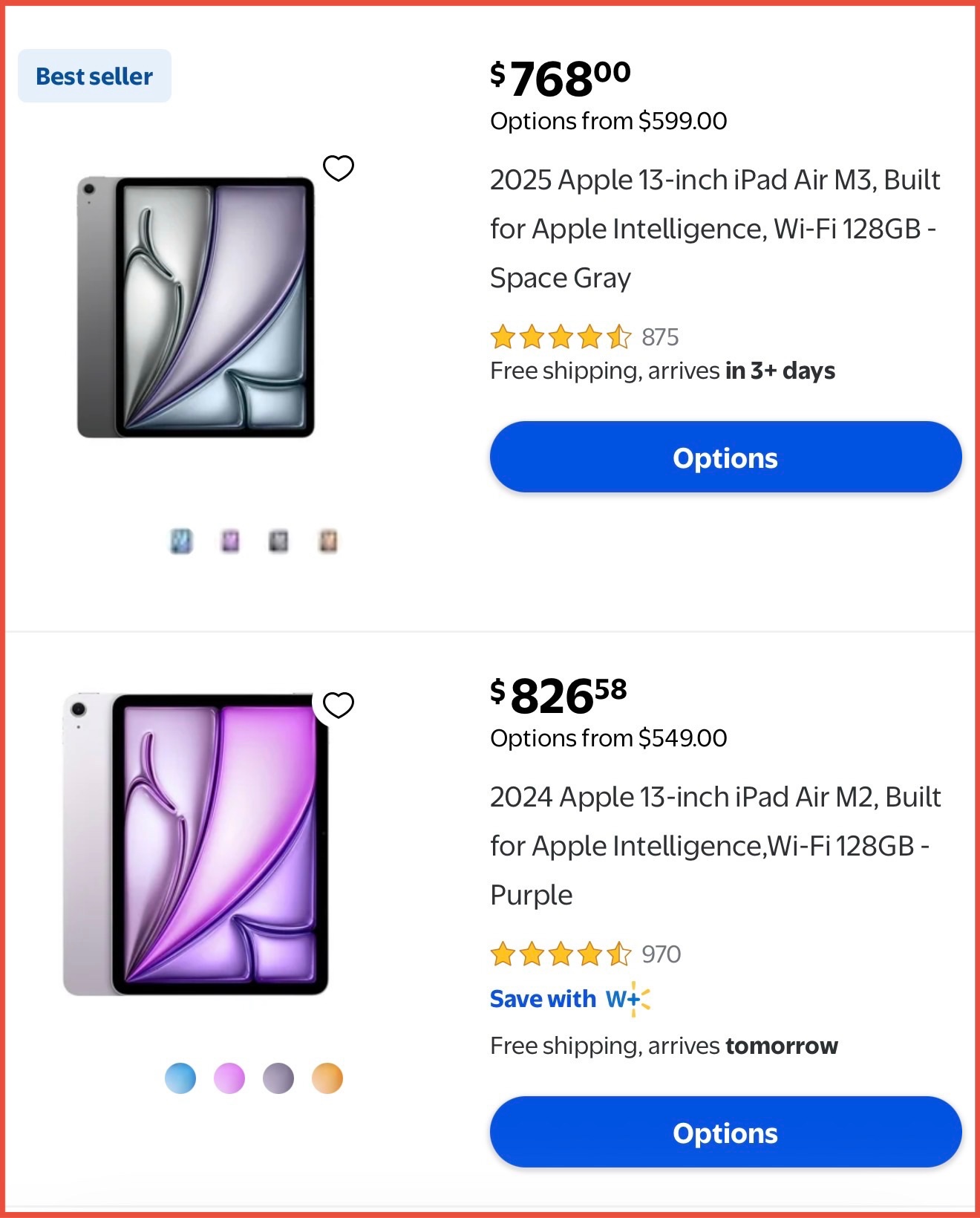Select the space gray color swatch for iPad M2

(x=278, y=1078)
